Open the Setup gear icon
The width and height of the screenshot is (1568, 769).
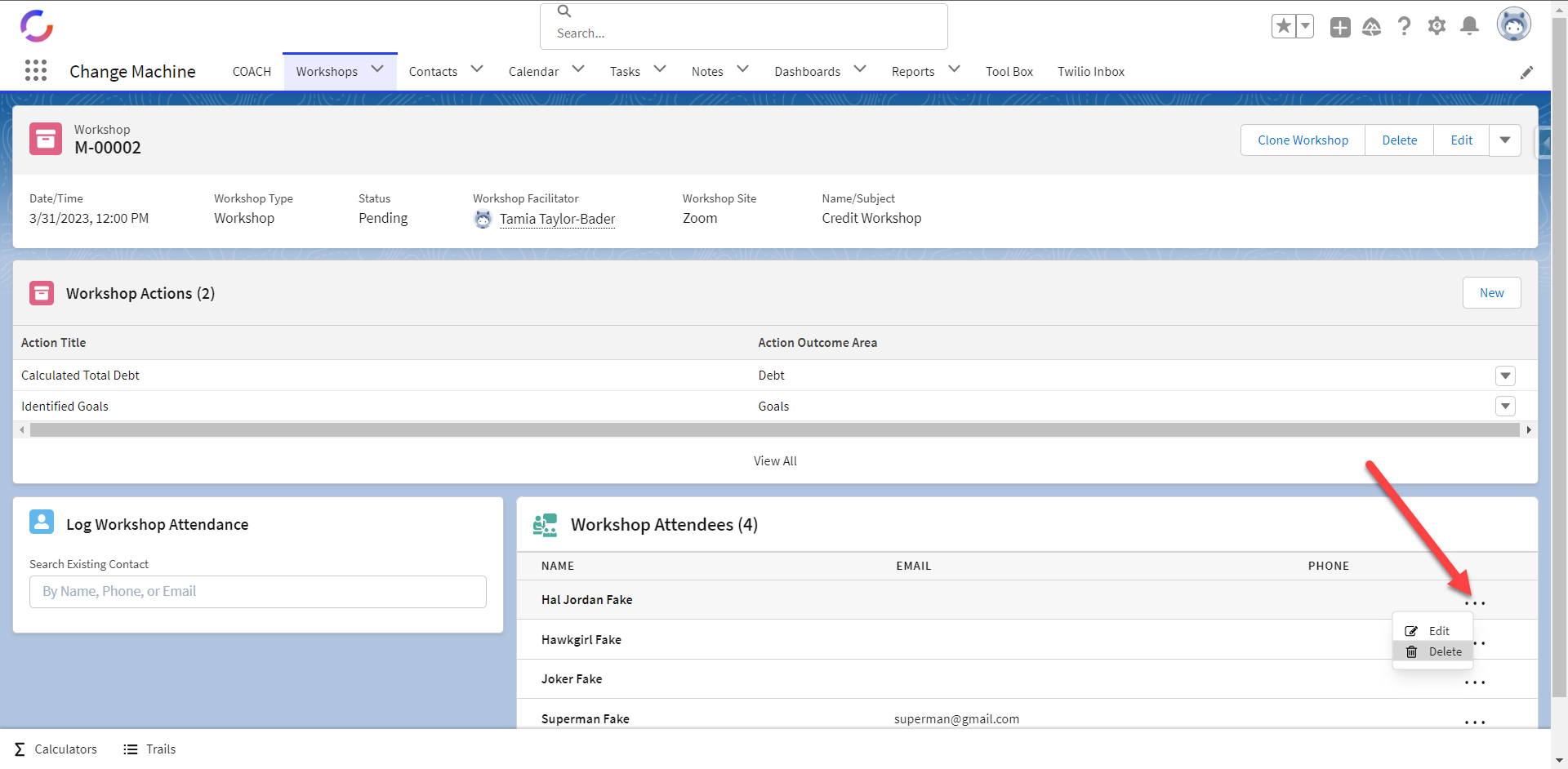1437,26
